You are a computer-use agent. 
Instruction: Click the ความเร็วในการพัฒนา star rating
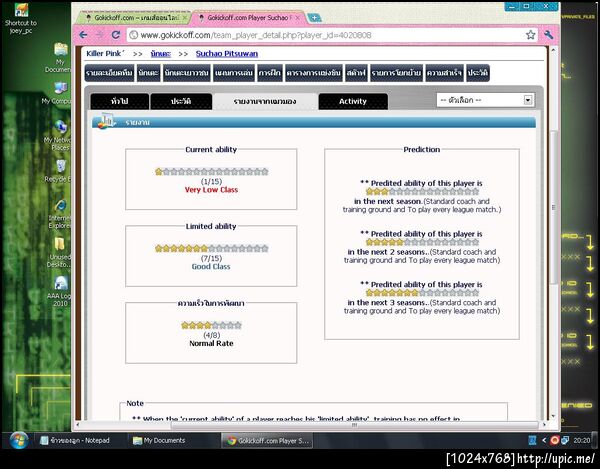211,326
